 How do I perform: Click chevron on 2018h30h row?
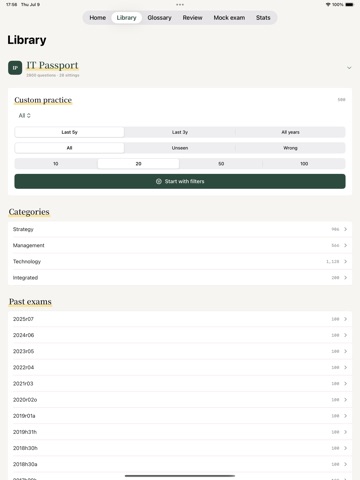(x=346, y=448)
